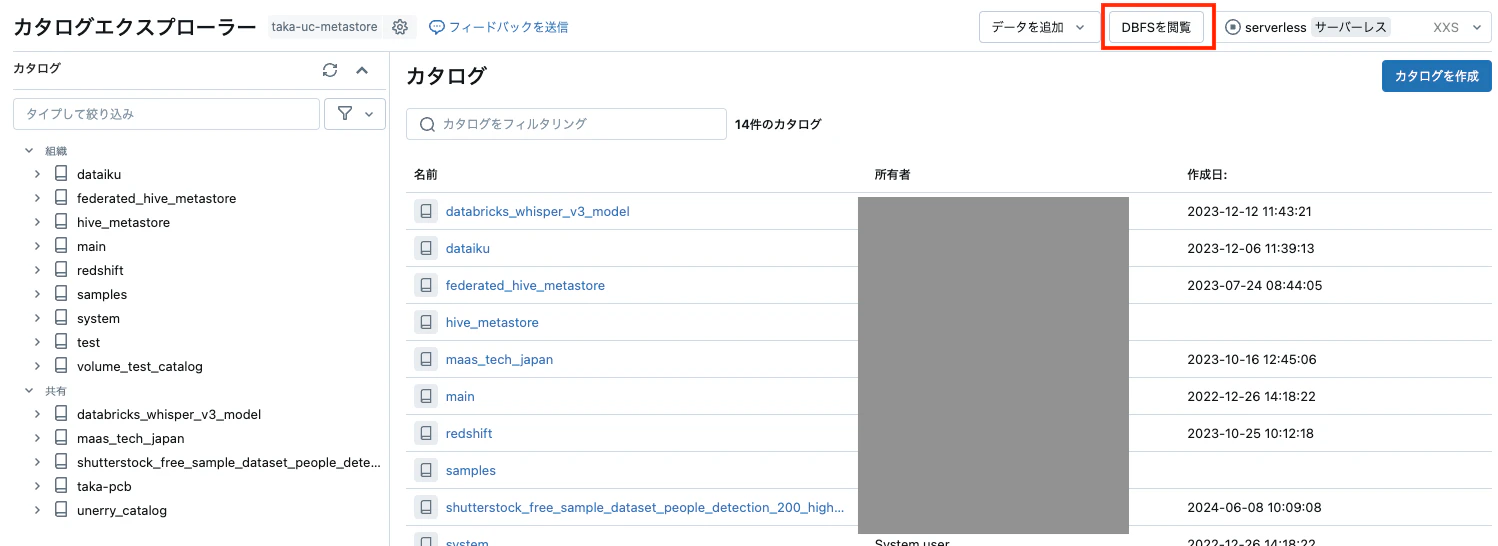The height and width of the screenshot is (546, 1498).
Task: Sort by 名前 column header
Action: (x=425, y=174)
